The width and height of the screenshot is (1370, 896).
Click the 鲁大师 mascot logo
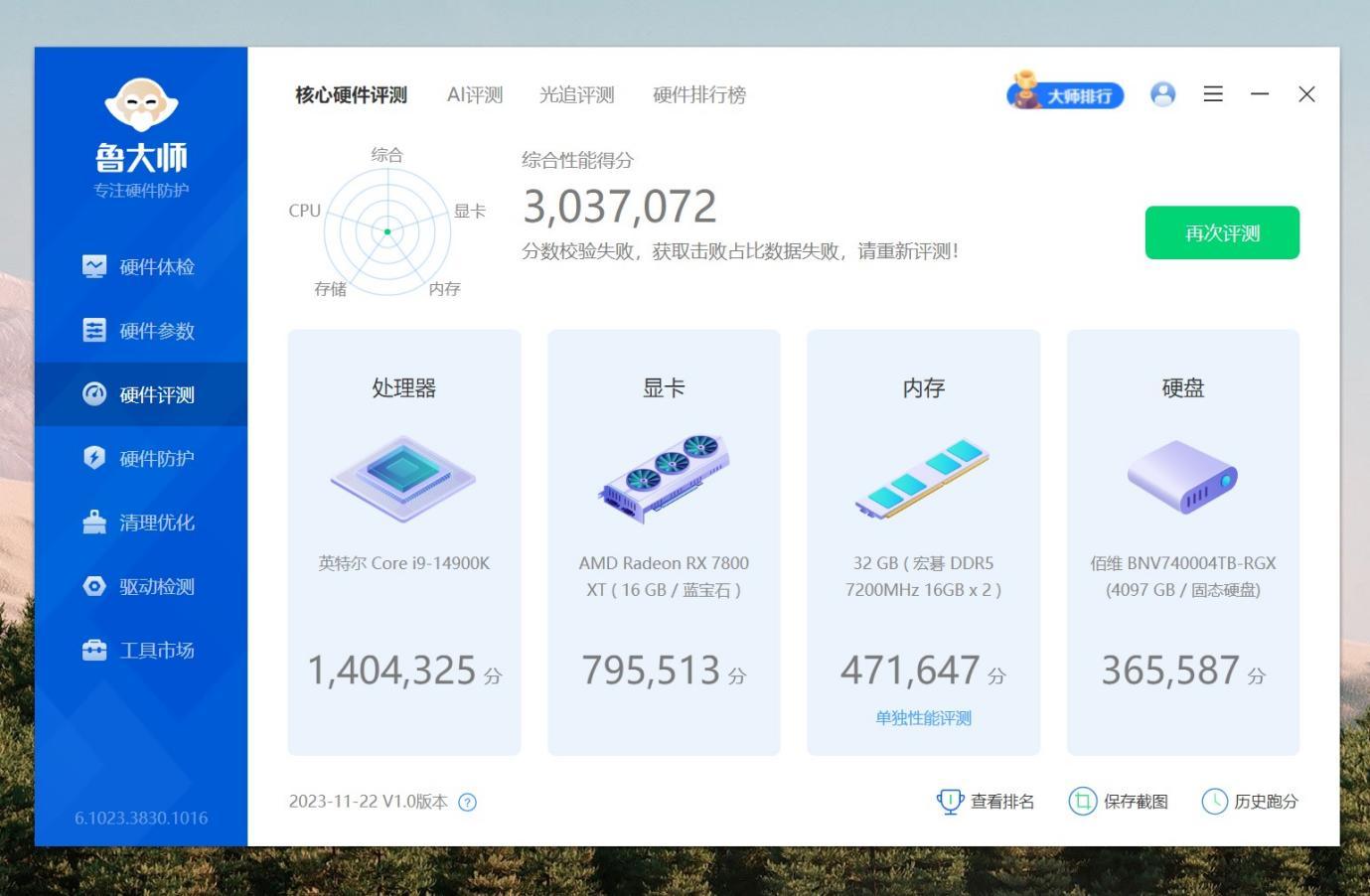(x=141, y=104)
